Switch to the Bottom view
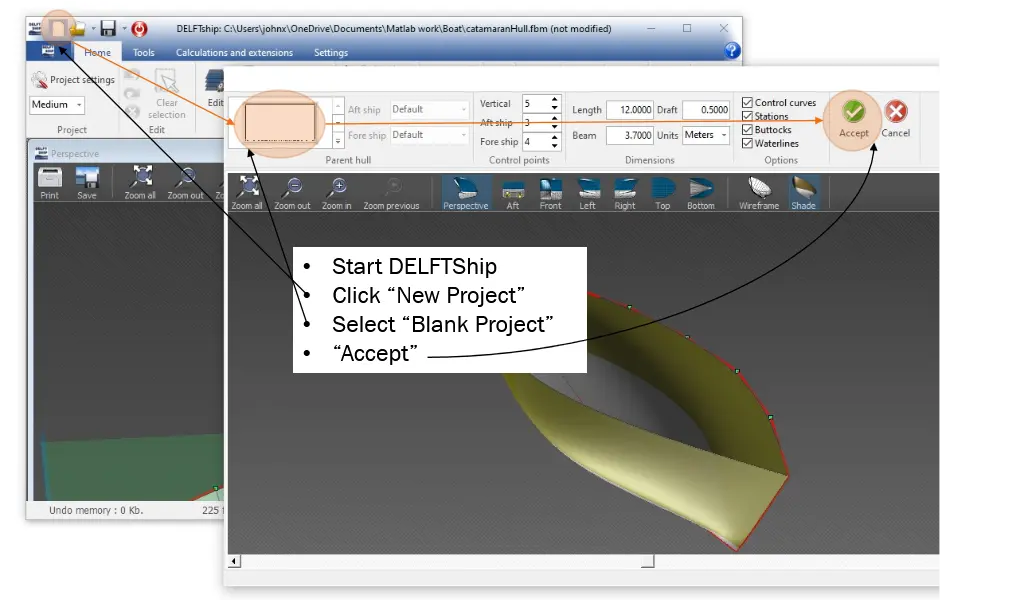 click(701, 193)
